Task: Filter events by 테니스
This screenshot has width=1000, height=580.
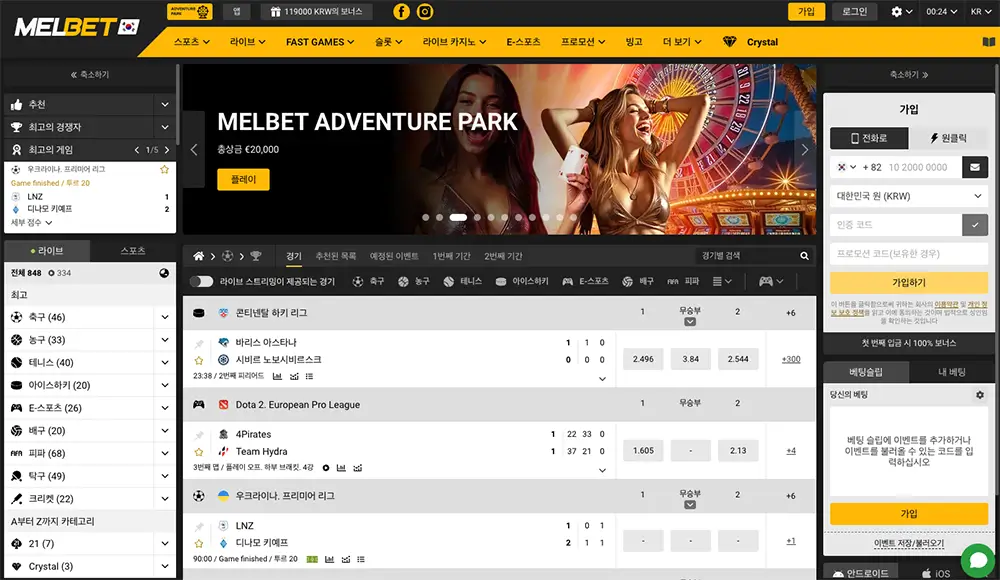Action: pos(462,281)
